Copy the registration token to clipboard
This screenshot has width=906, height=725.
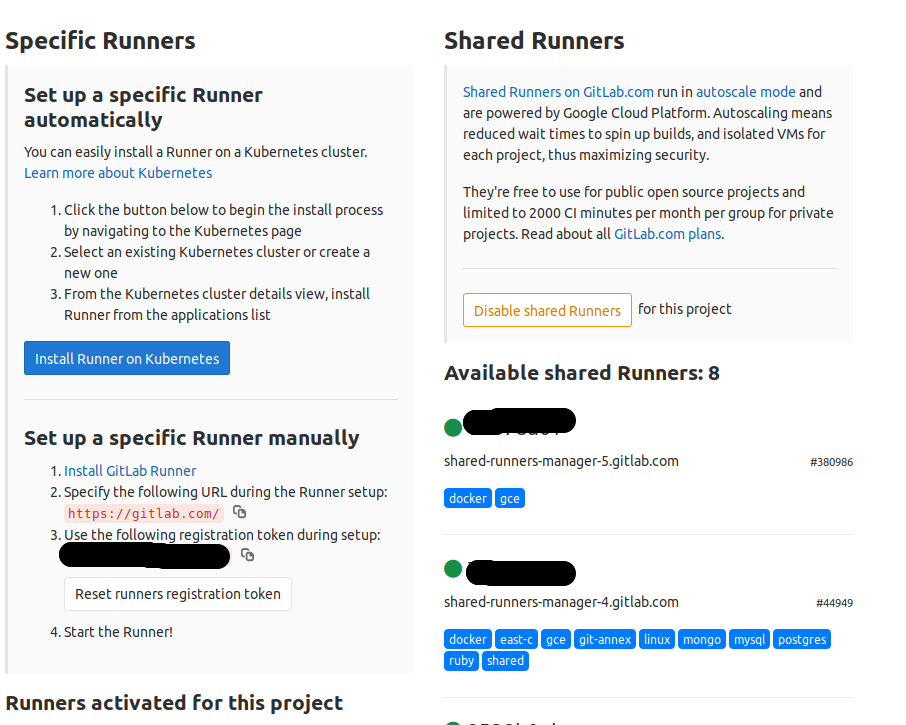pyautogui.click(x=247, y=555)
